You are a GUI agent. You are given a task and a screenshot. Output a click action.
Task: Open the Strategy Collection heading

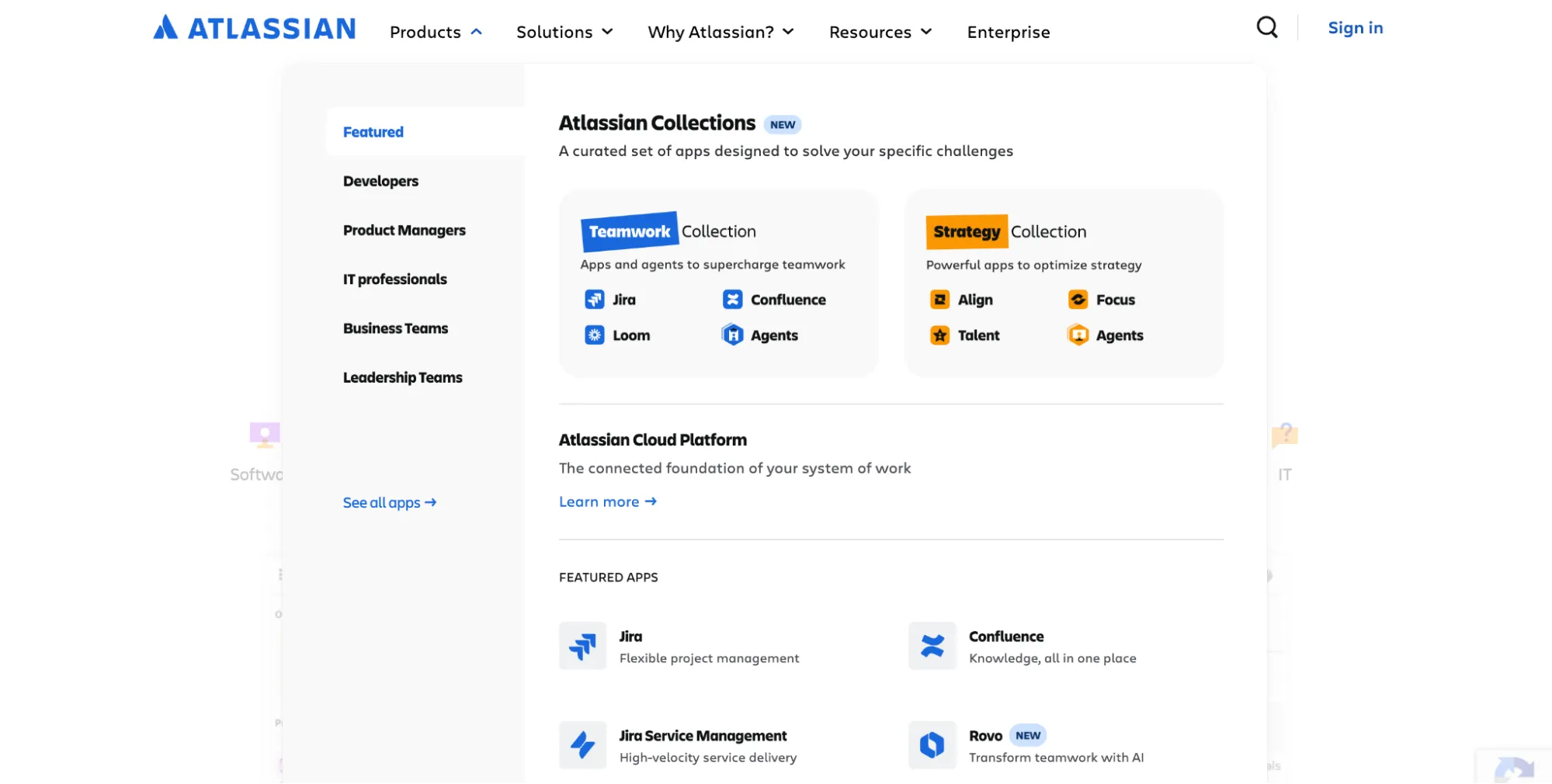1006,231
